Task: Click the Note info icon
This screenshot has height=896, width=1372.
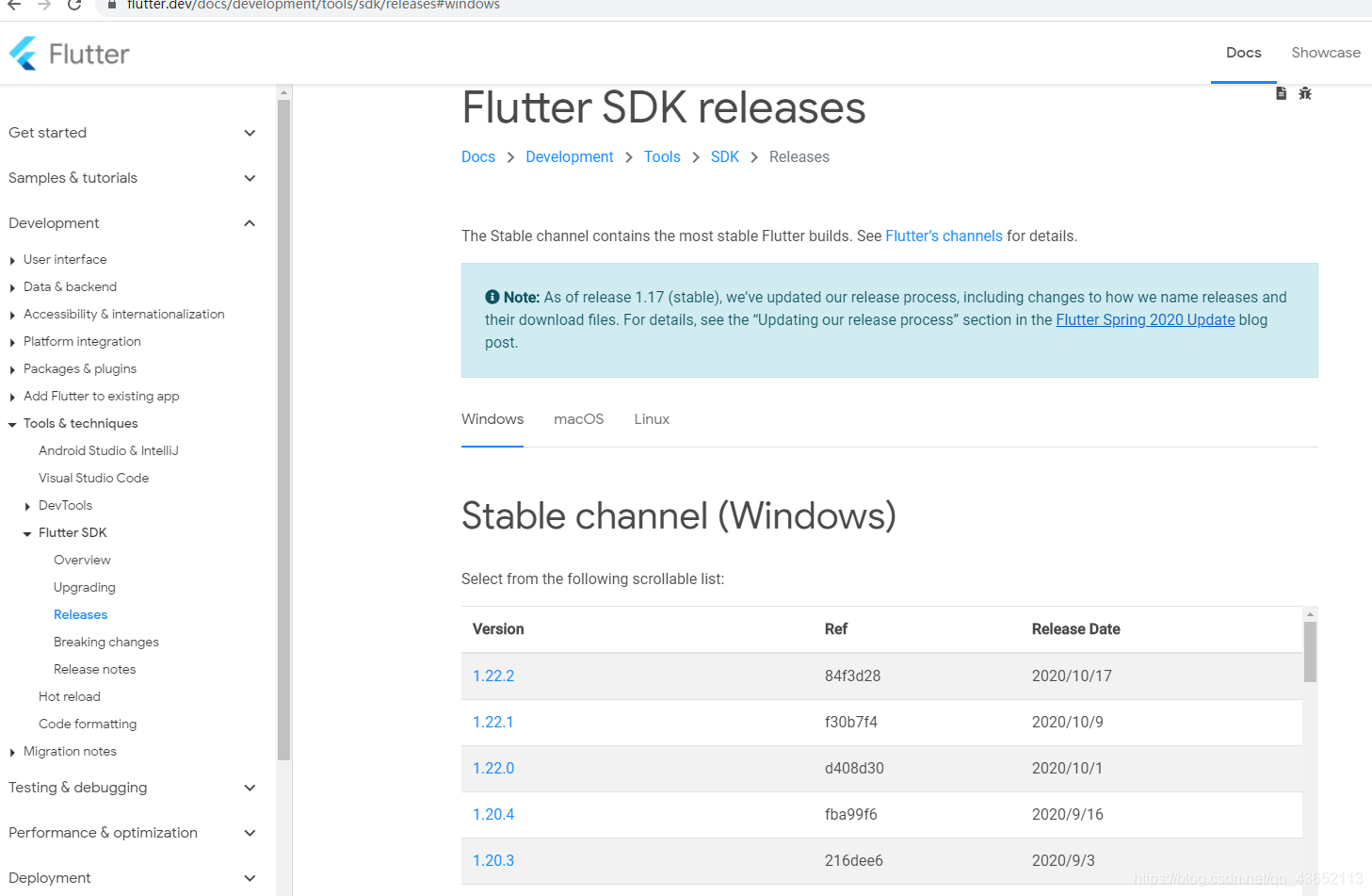Action: (x=492, y=297)
